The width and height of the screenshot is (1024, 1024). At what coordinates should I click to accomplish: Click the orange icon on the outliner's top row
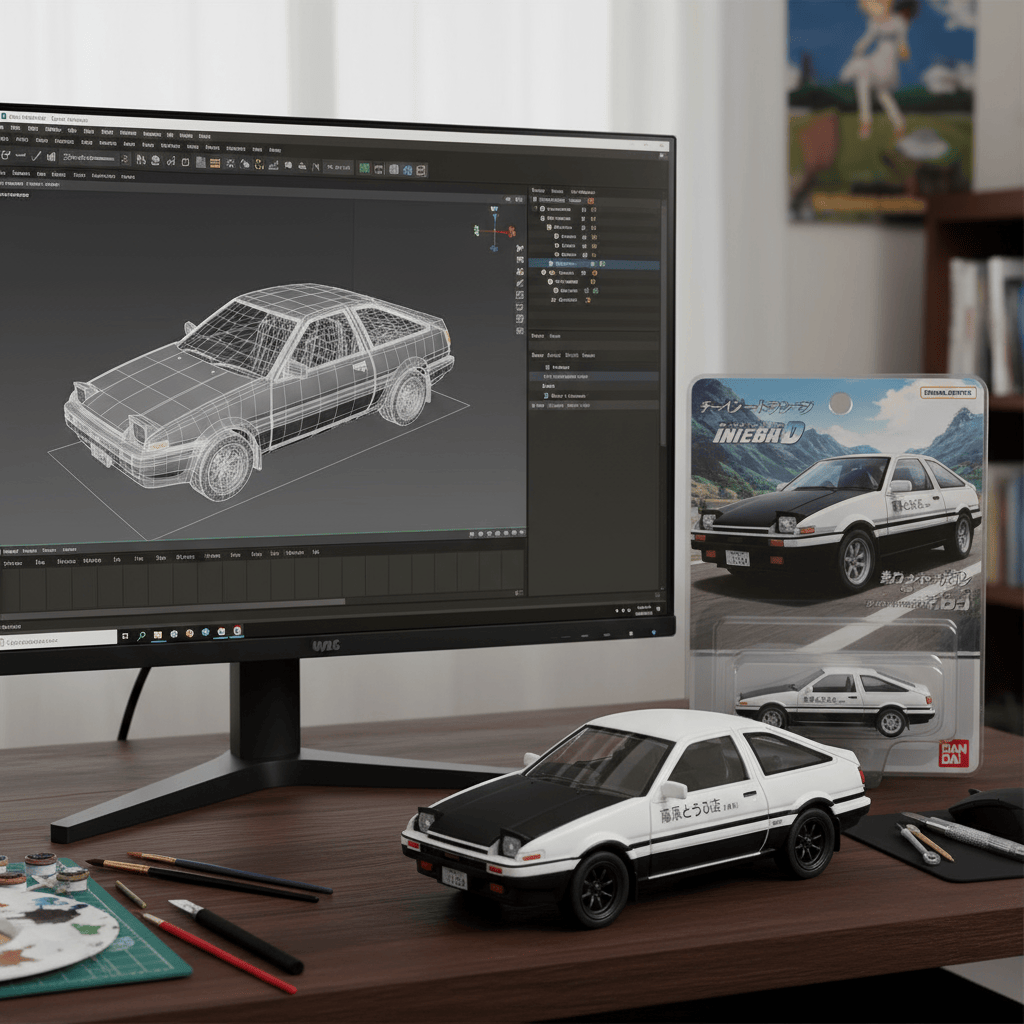click(592, 200)
